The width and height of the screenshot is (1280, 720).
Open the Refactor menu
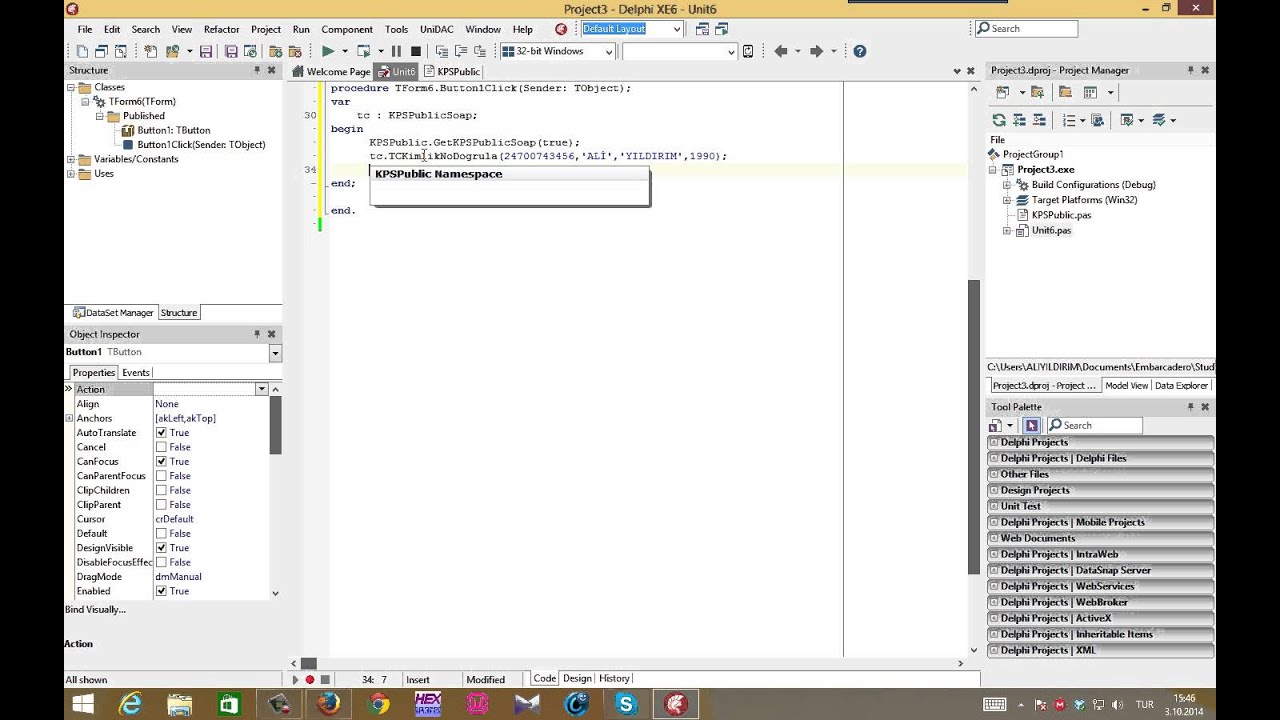221,29
